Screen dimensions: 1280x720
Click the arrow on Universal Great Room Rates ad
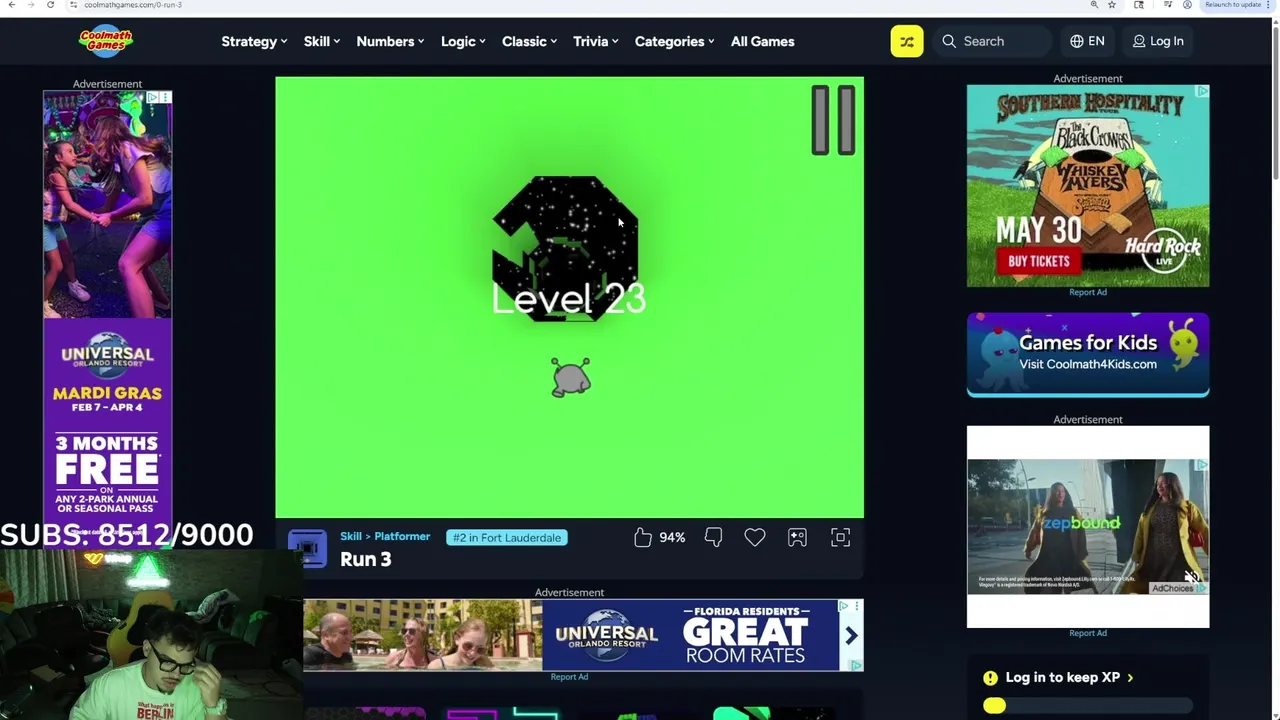[851, 636]
